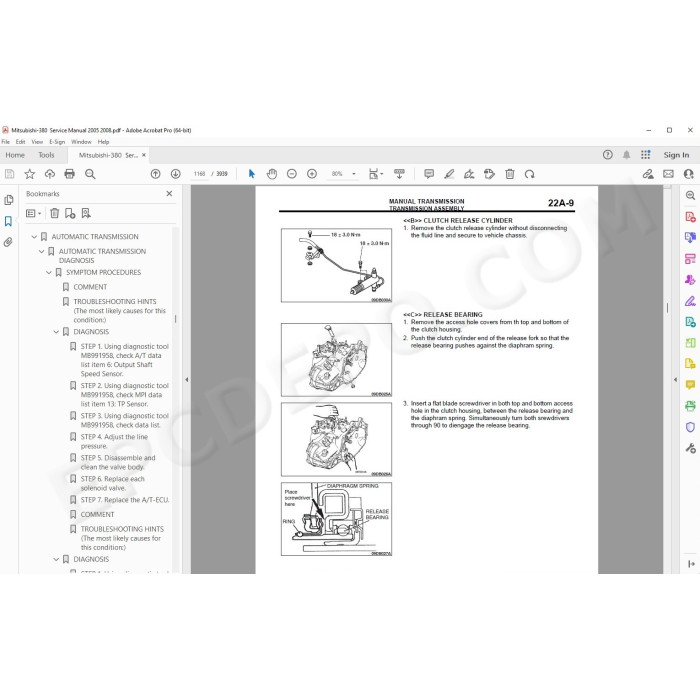The width and height of the screenshot is (700, 700).
Task: Open the notifications bell
Action: (x=627, y=155)
